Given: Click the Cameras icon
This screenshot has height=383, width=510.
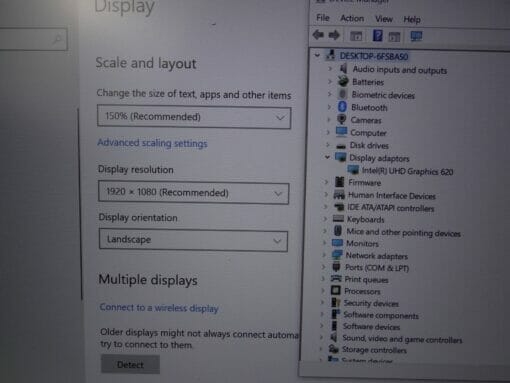Looking at the screenshot, I should tap(341, 119).
